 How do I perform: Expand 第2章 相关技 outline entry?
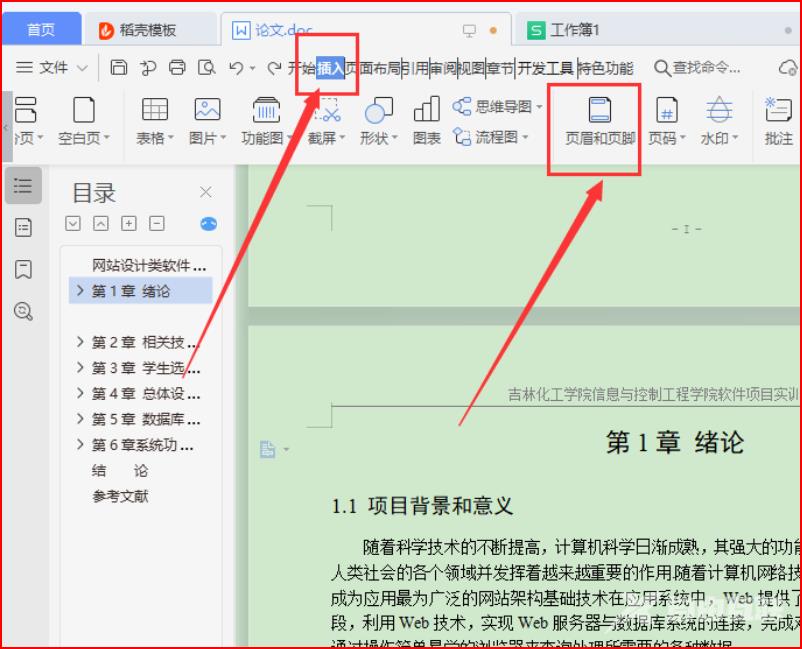pos(80,342)
